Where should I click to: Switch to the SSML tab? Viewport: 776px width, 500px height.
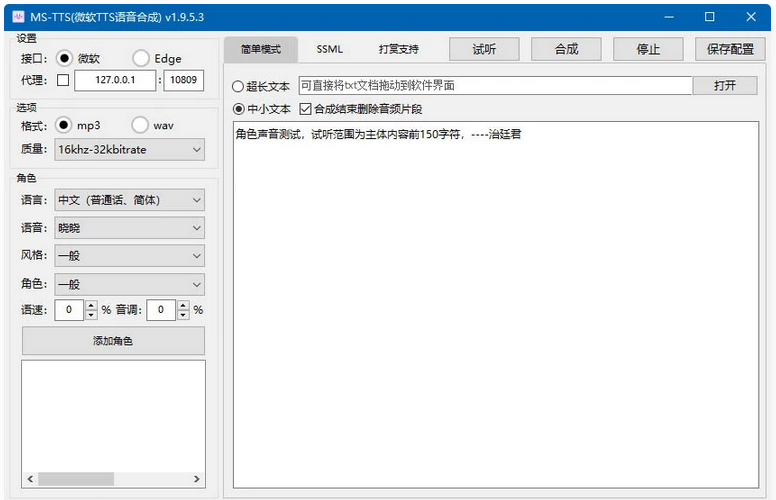click(329, 49)
